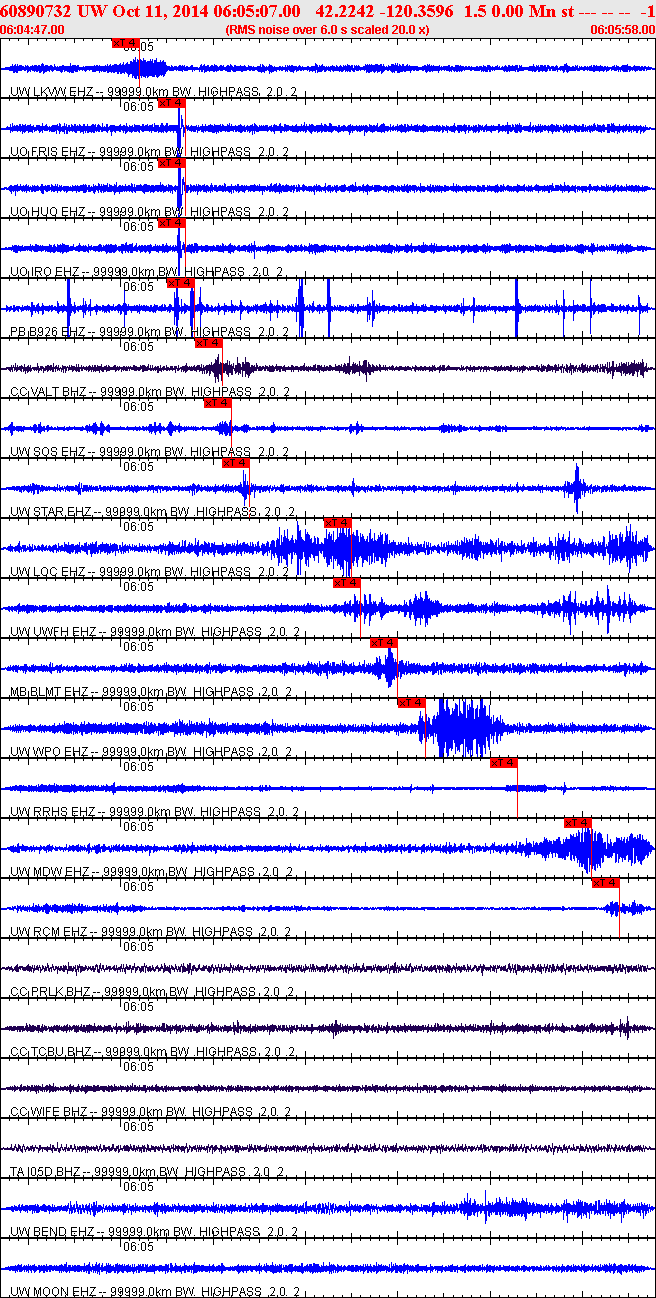
Task: Click the red pick flag above CC VALT label
Action: (x=208, y=343)
